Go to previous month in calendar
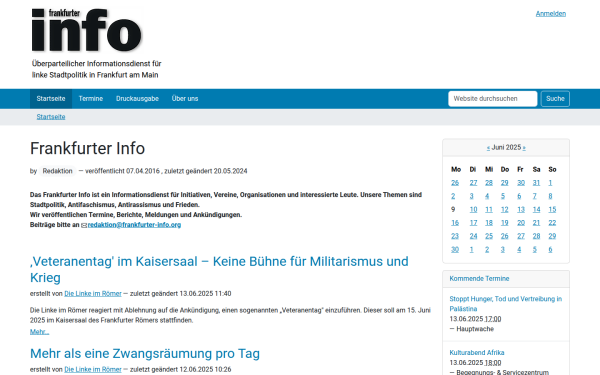Screen dimensions: 600x375 pos(488,148)
